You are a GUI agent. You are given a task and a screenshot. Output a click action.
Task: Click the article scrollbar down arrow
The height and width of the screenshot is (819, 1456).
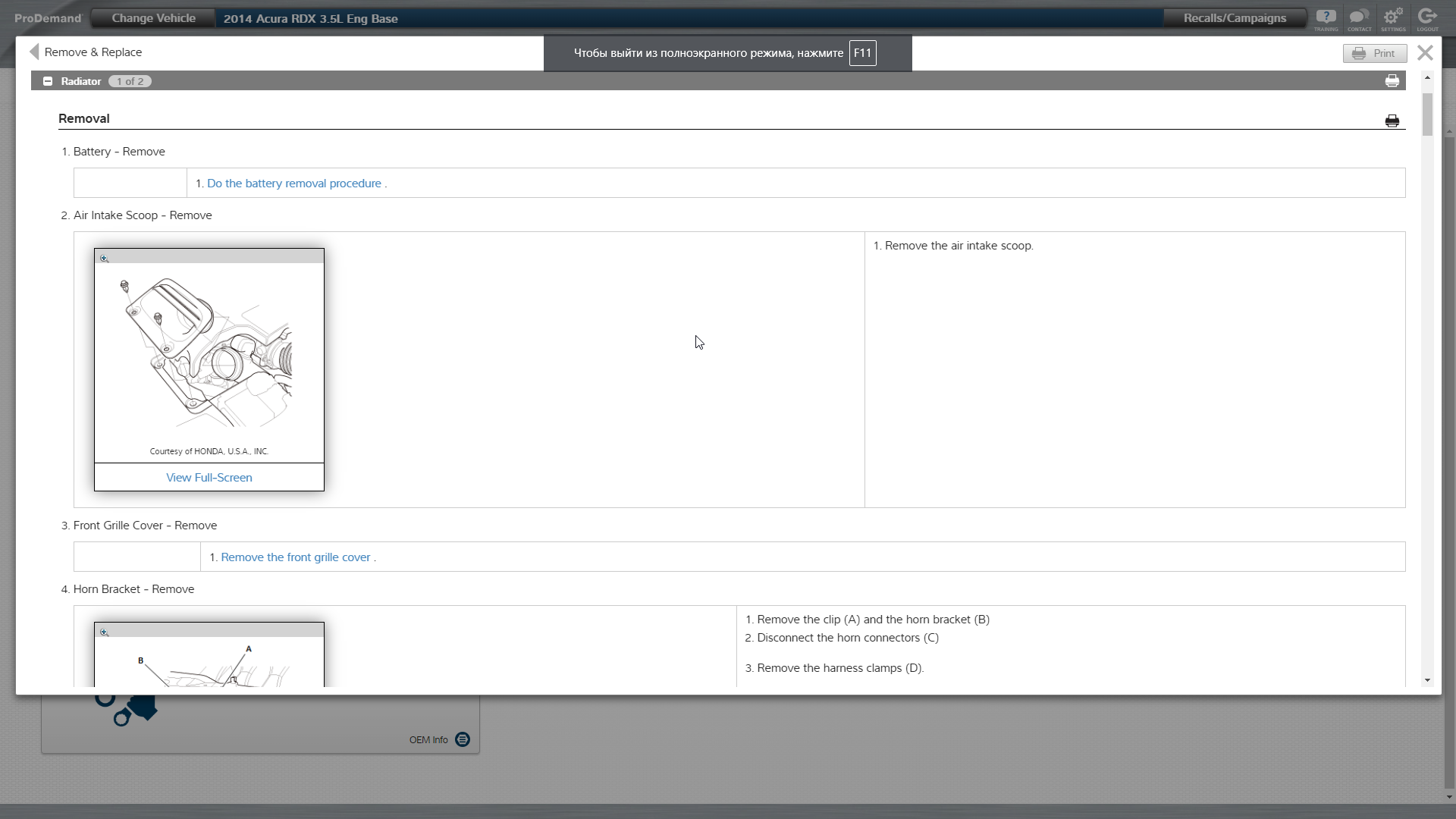(1428, 680)
